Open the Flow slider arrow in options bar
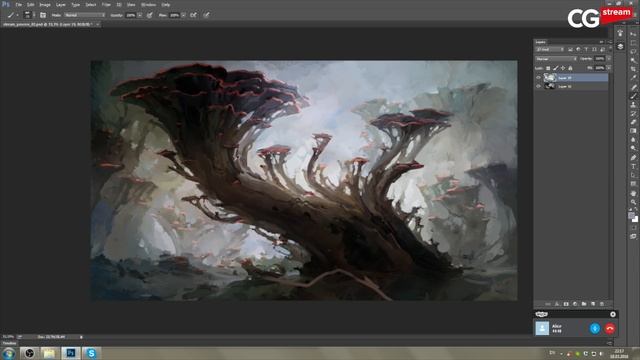Screen dimensions: 640x360 tap(183, 15)
